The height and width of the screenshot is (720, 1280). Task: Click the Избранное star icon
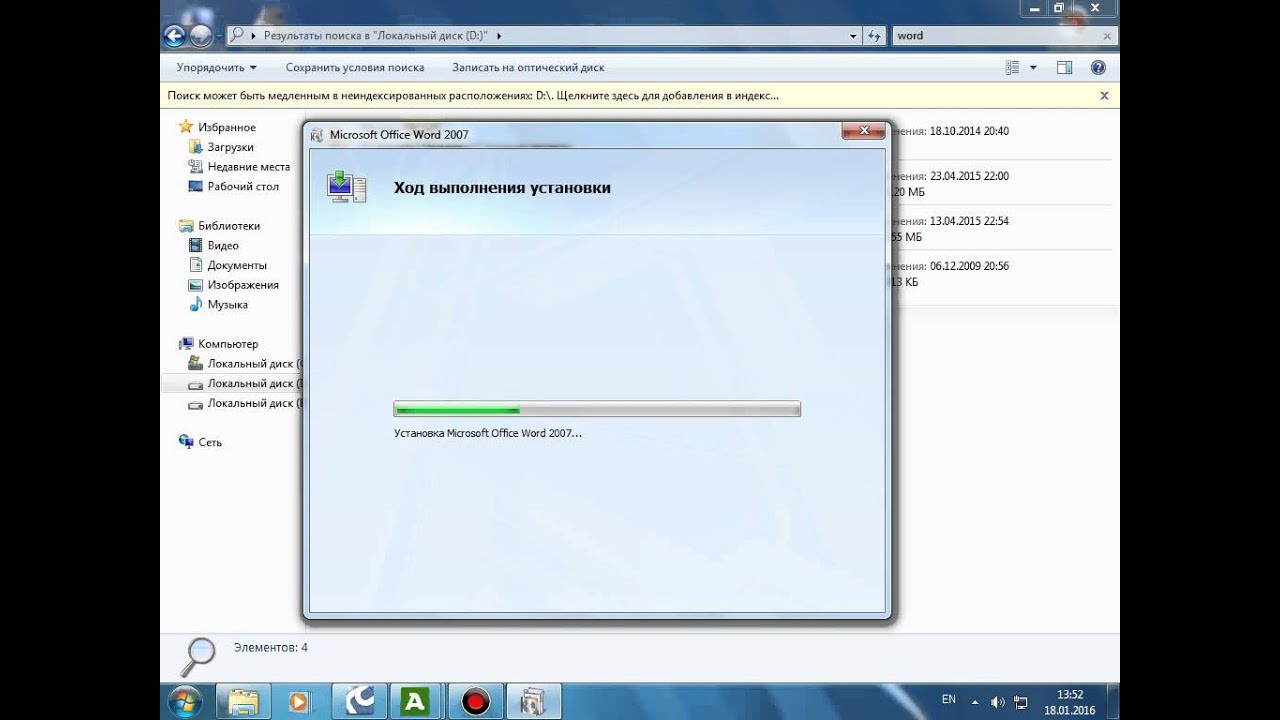(x=185, y=127)
